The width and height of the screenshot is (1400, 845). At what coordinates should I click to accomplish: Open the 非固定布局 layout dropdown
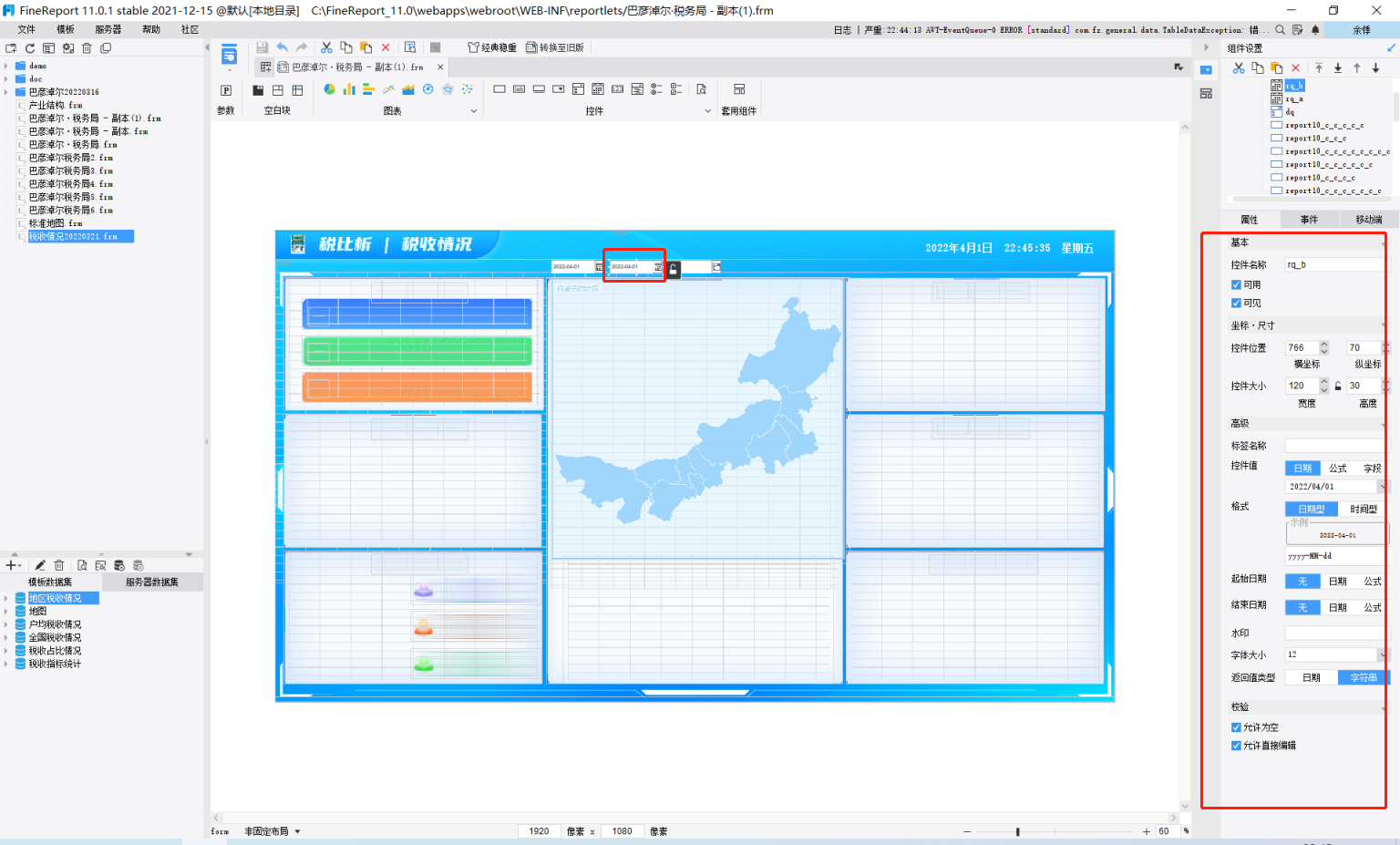pyautogui.click(x=297, y=831)
